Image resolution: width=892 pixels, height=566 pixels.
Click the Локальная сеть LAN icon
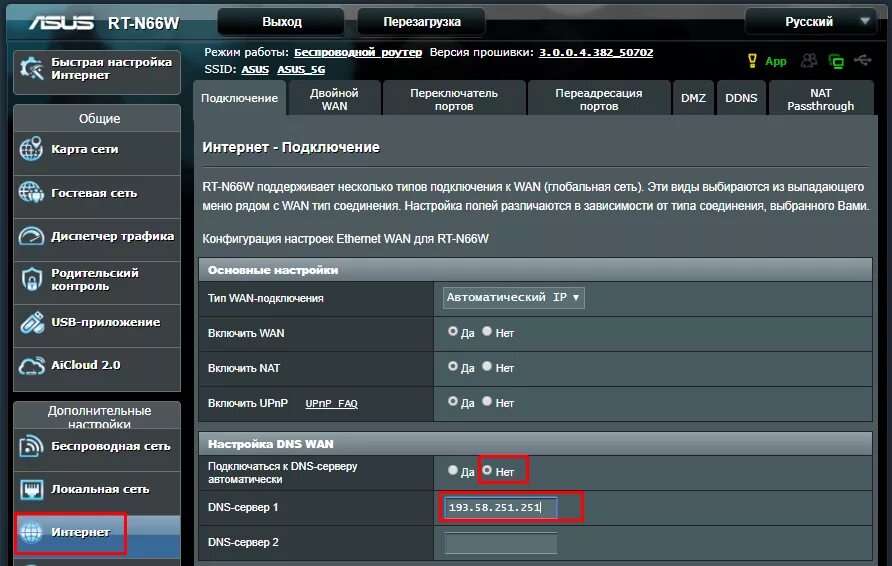coord(31,489)
